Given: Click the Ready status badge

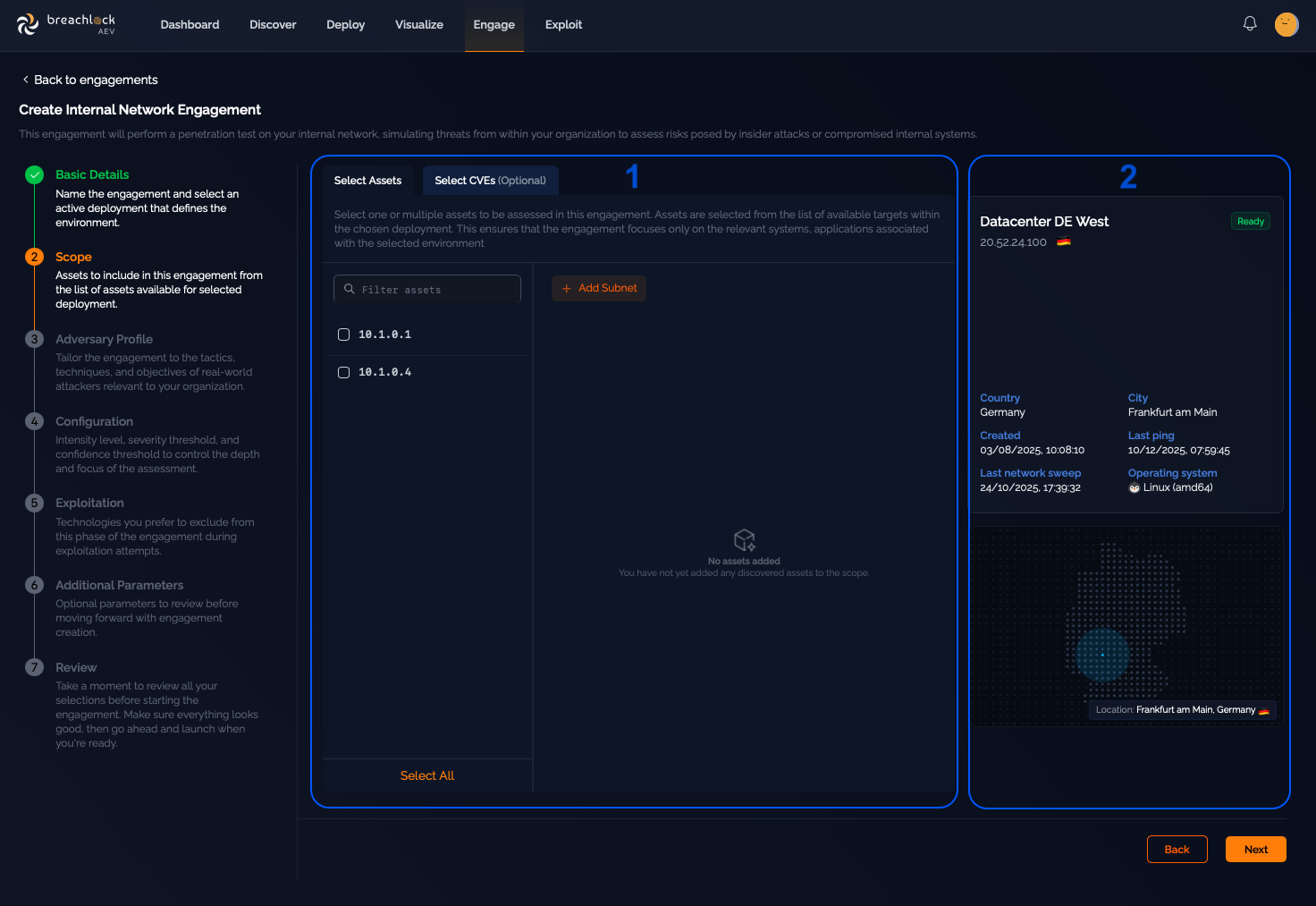Looking at the screenshot, I should click(x=1251, y=221).
